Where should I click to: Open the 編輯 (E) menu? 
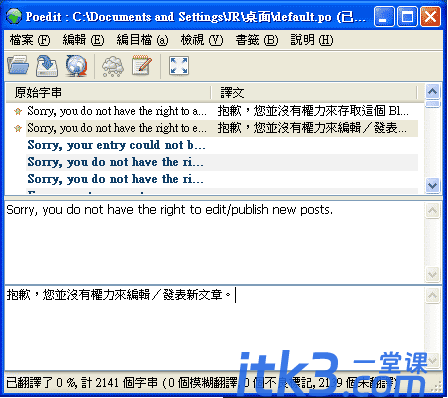coord(83,40)
